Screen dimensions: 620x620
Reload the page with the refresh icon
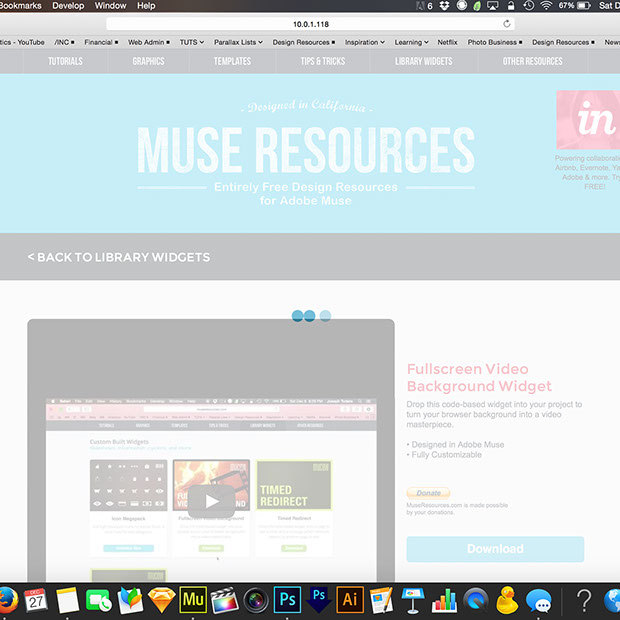[x=507, y=24]
